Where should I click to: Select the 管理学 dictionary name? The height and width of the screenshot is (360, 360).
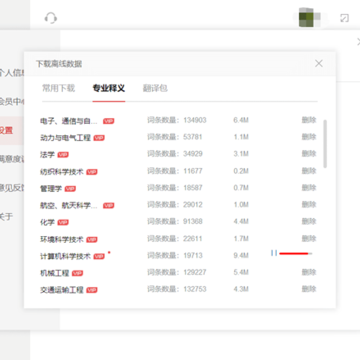click(51, 188)
